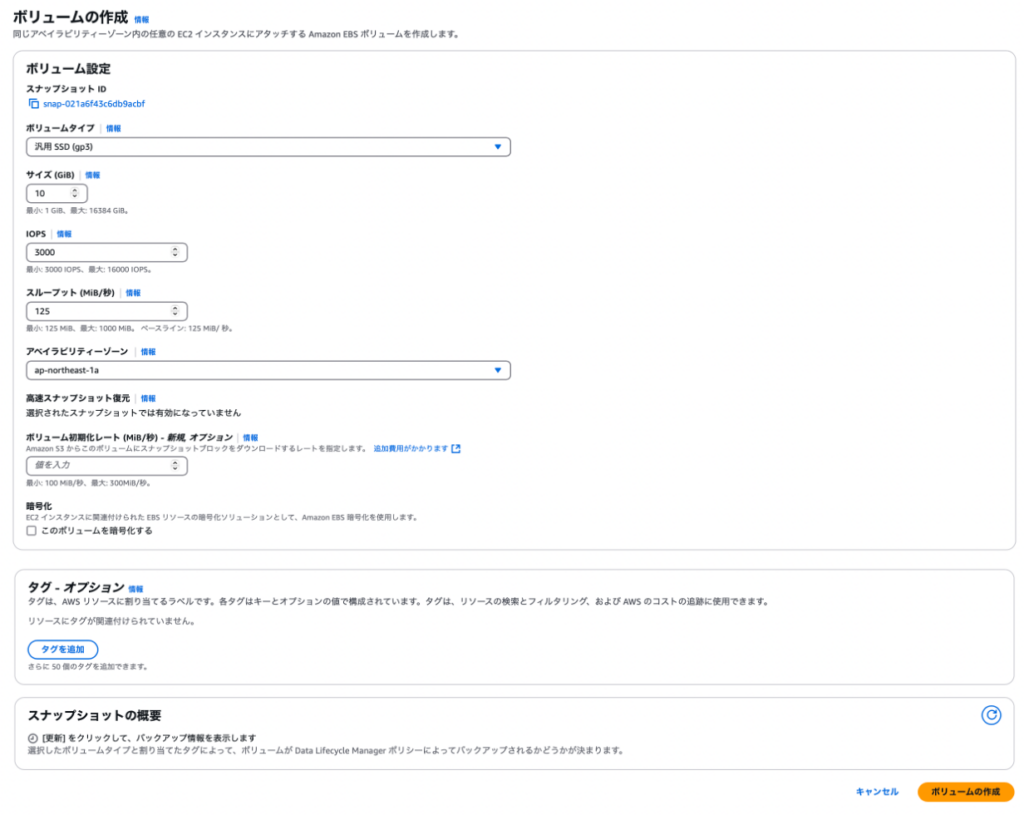Click the size (GiB) stepper arrows
1024x815 pixels.
coord(75,193)
